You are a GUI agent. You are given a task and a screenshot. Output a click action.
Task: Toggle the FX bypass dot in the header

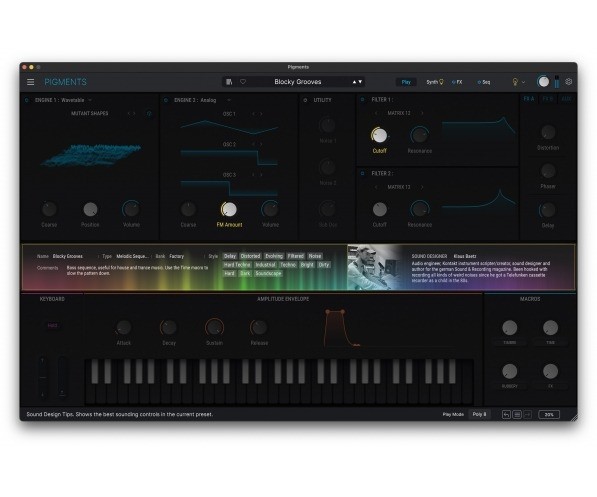453,82
